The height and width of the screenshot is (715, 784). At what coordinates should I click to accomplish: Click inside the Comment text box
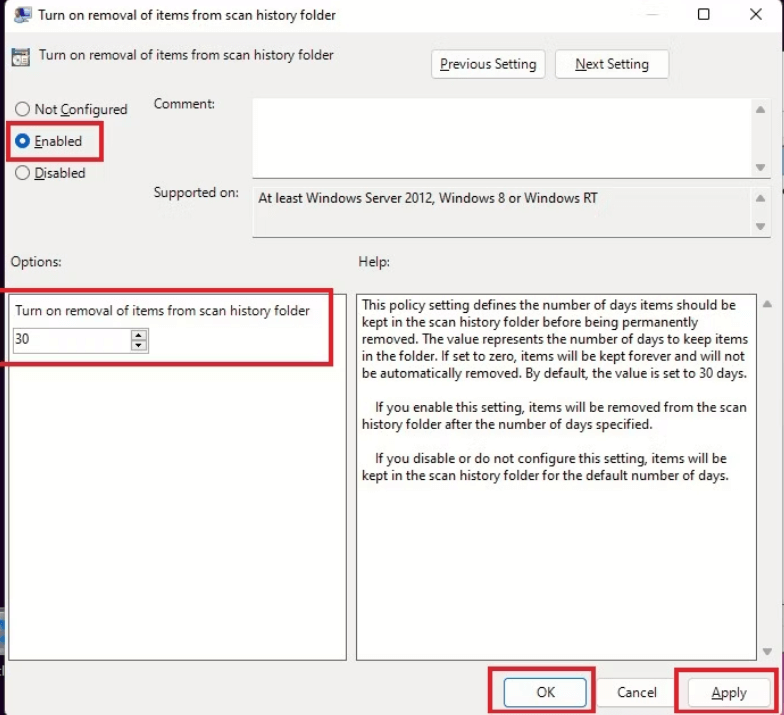pyautogui.click(x=500, y=136)
